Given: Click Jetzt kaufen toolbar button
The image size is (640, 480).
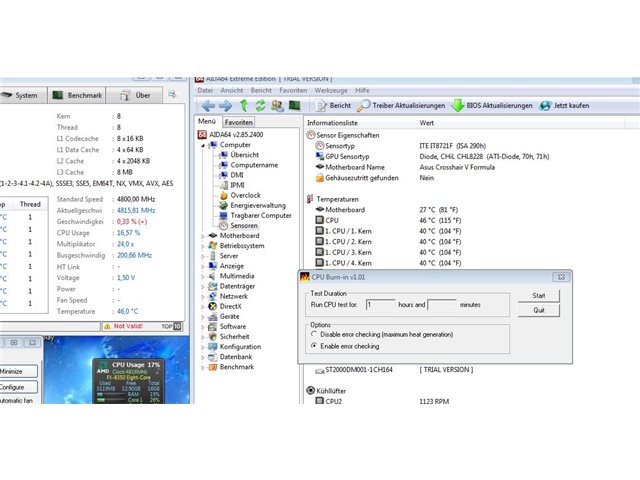Looking at the screenshot, I should point(564,106).
